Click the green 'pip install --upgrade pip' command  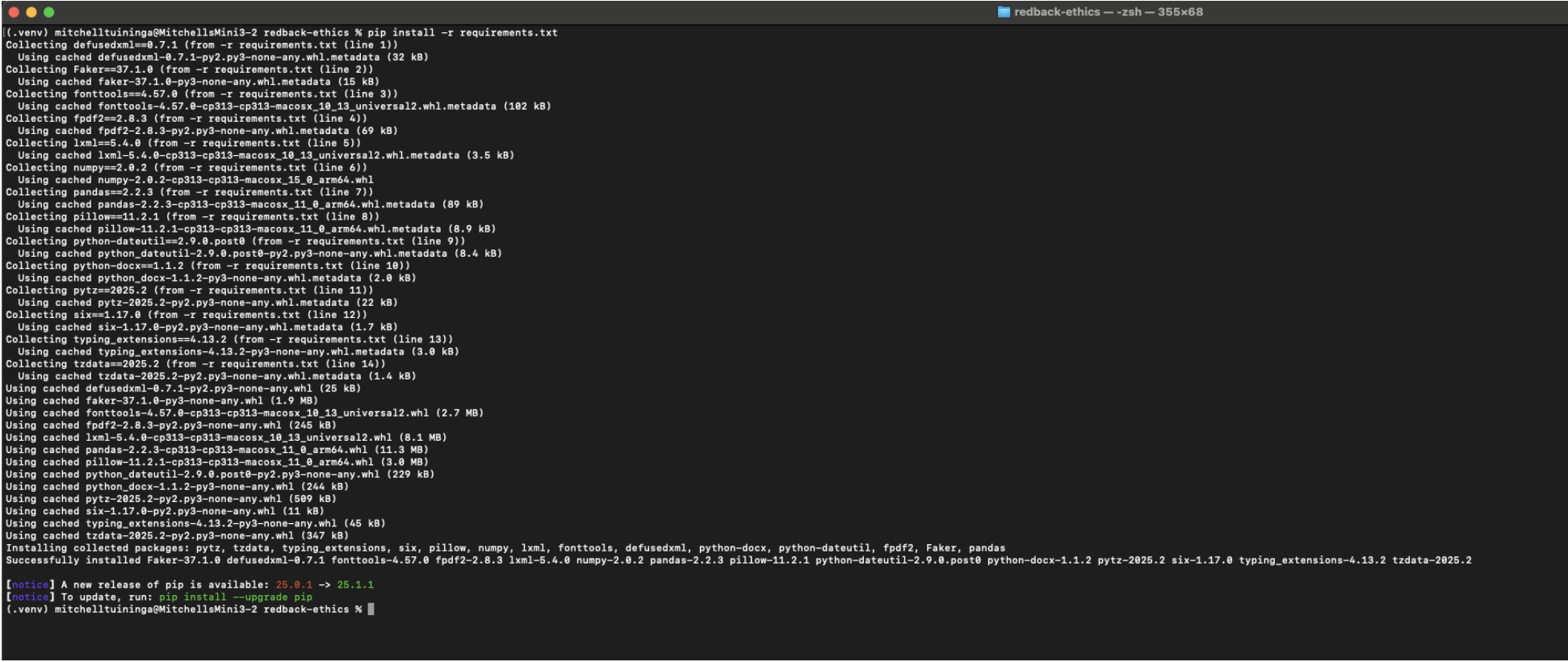pyautogui.click(x=236, y=597)
